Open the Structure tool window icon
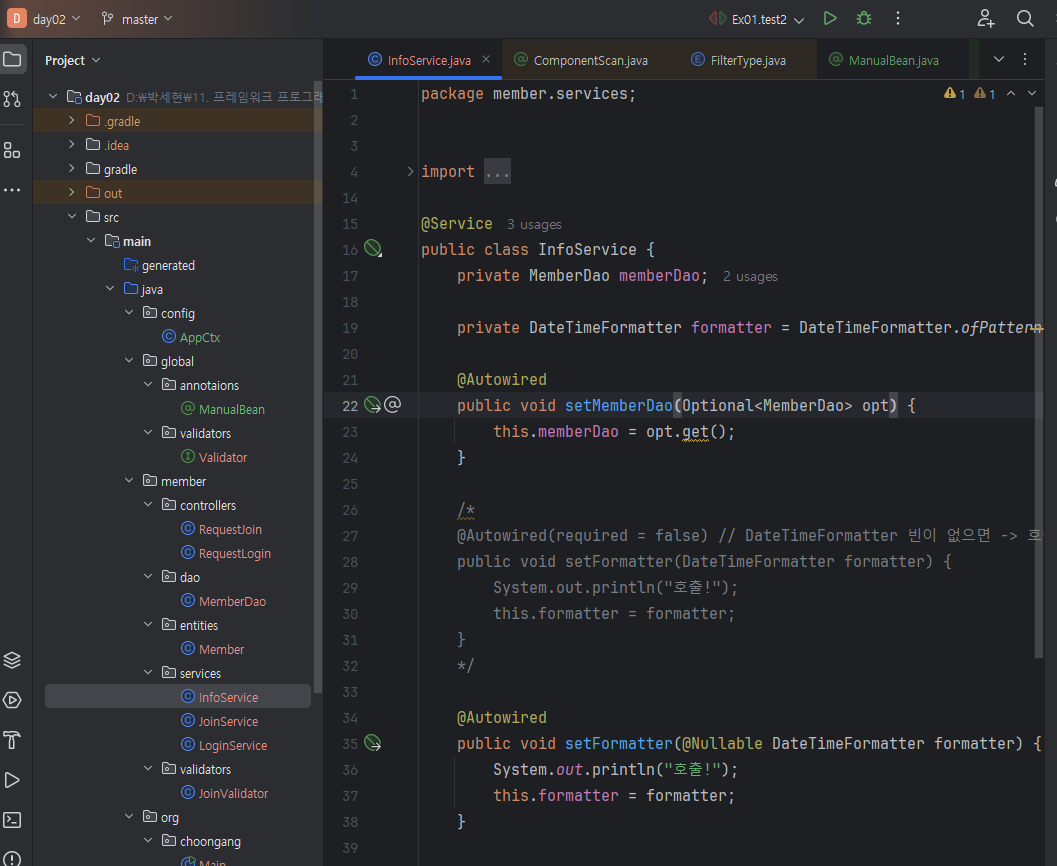Image resolution: width=1057 pixels, height=866 pixels. [12, 150]
